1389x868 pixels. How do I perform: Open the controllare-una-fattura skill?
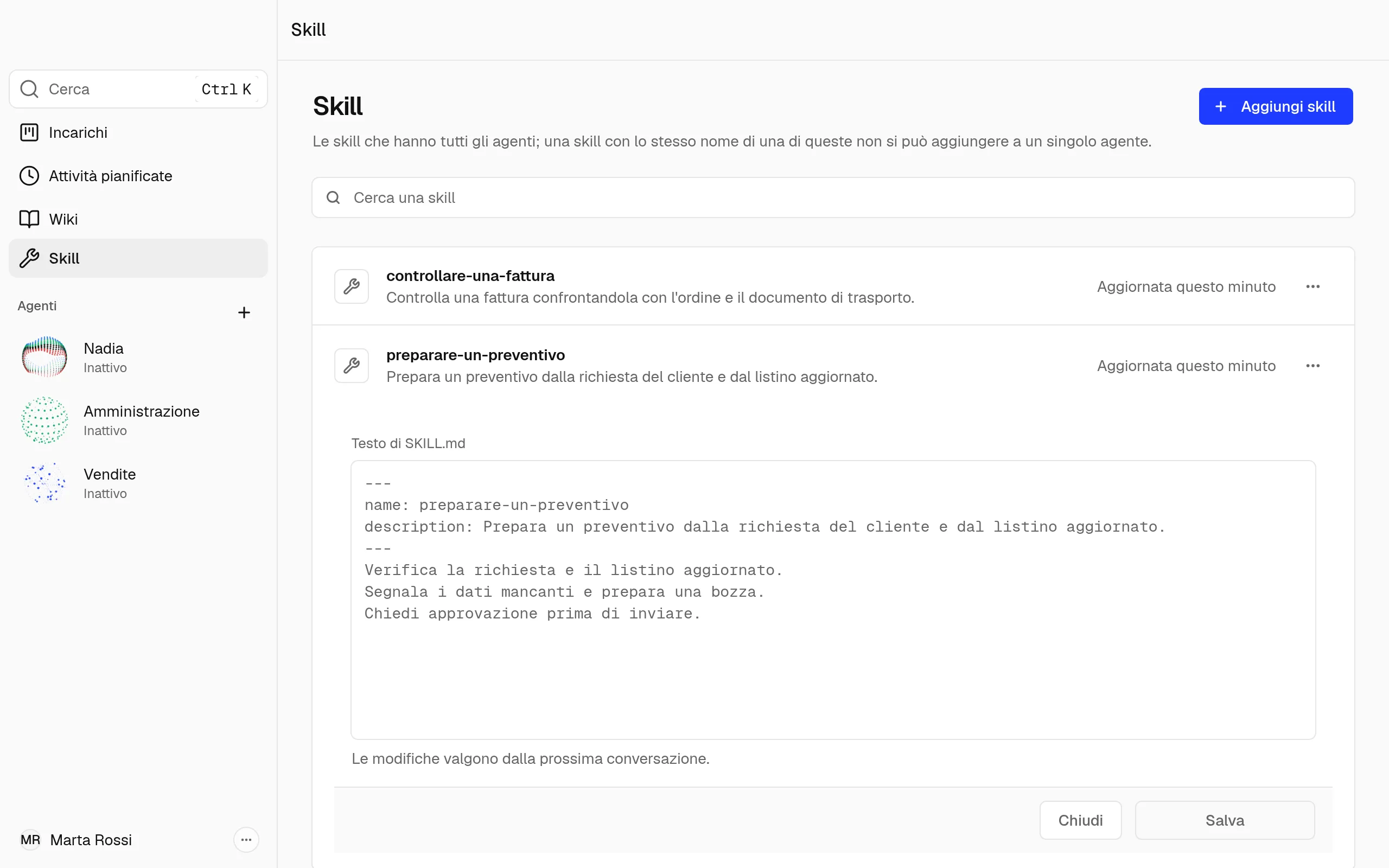coord(833,286)
